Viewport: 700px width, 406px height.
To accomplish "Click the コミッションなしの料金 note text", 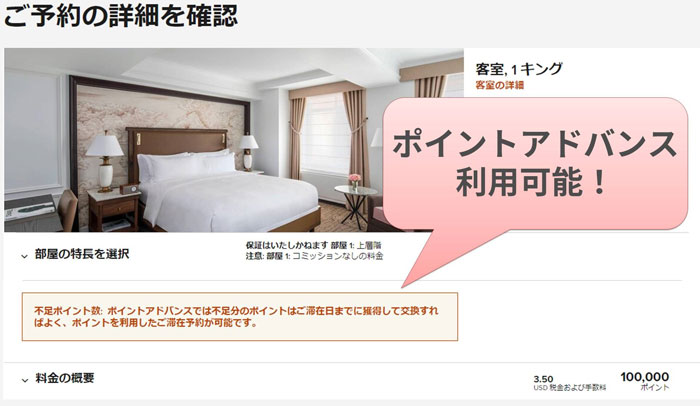I will [338, 256].
